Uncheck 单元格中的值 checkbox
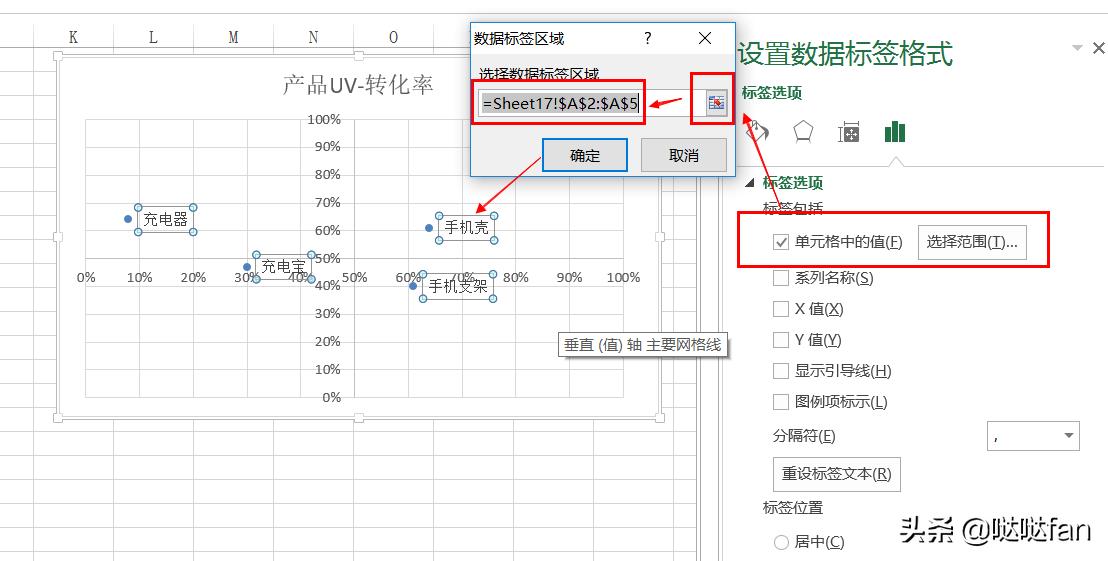The image size is (1108, 561). (x=781, y=242)
